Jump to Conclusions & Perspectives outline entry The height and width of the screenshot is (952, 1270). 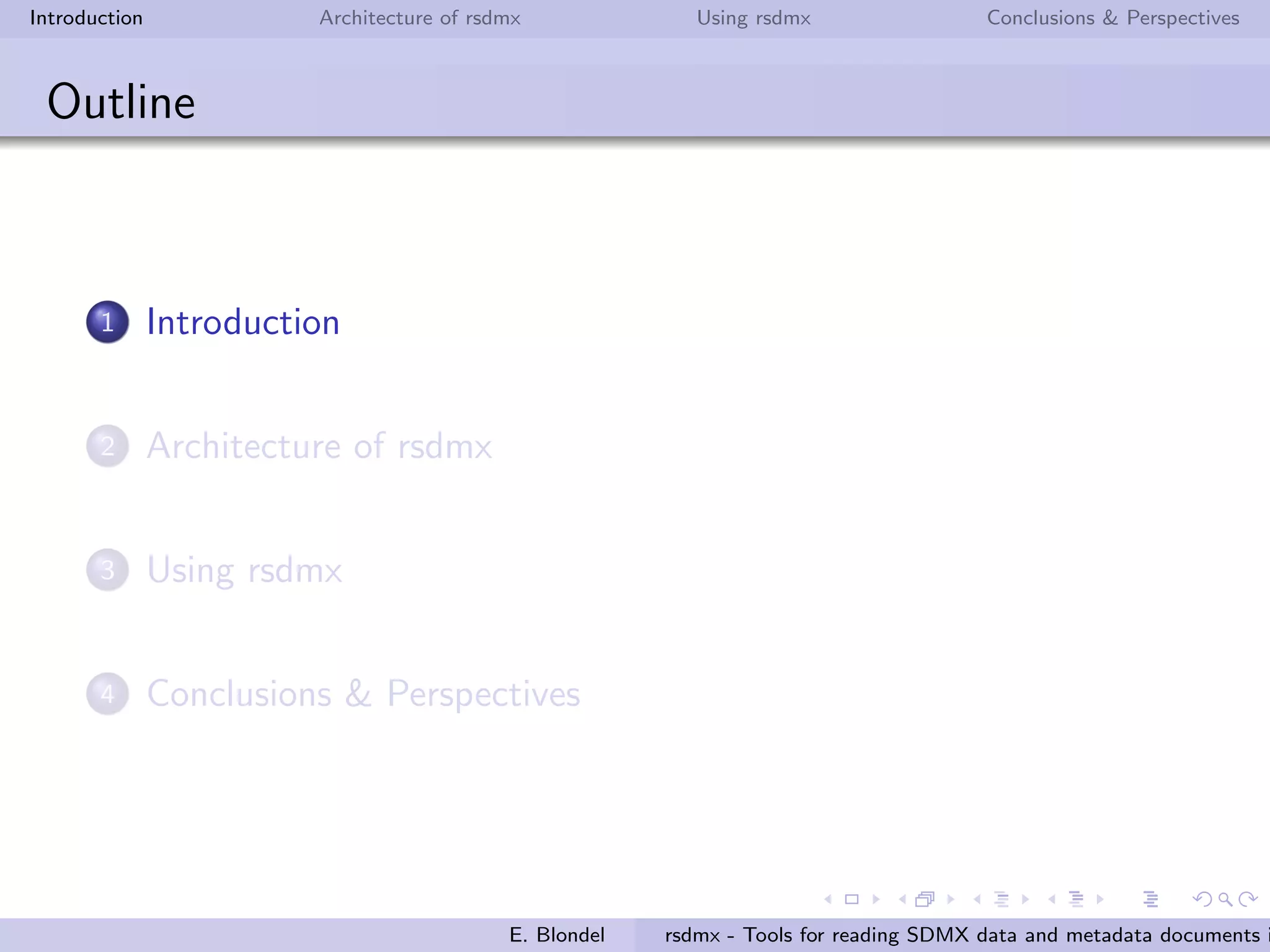[x=363, y=694]
